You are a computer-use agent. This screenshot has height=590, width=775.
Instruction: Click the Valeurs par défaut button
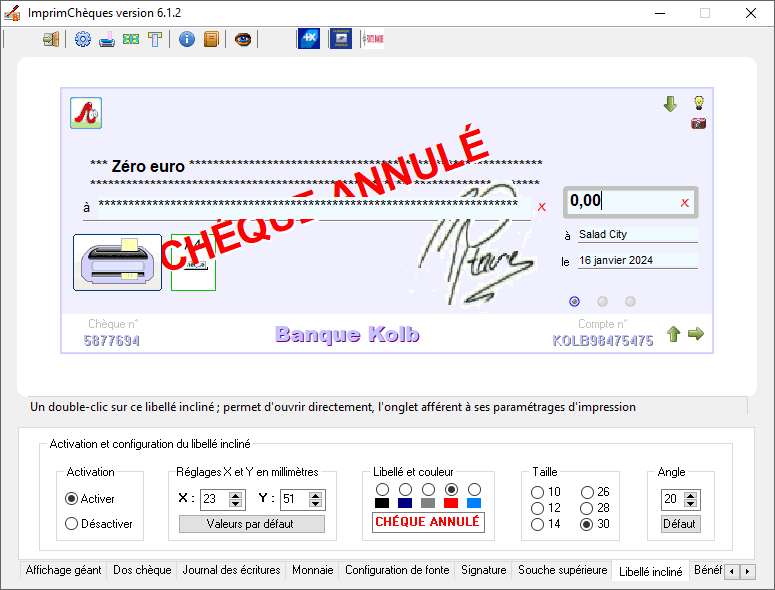point(252,524)
